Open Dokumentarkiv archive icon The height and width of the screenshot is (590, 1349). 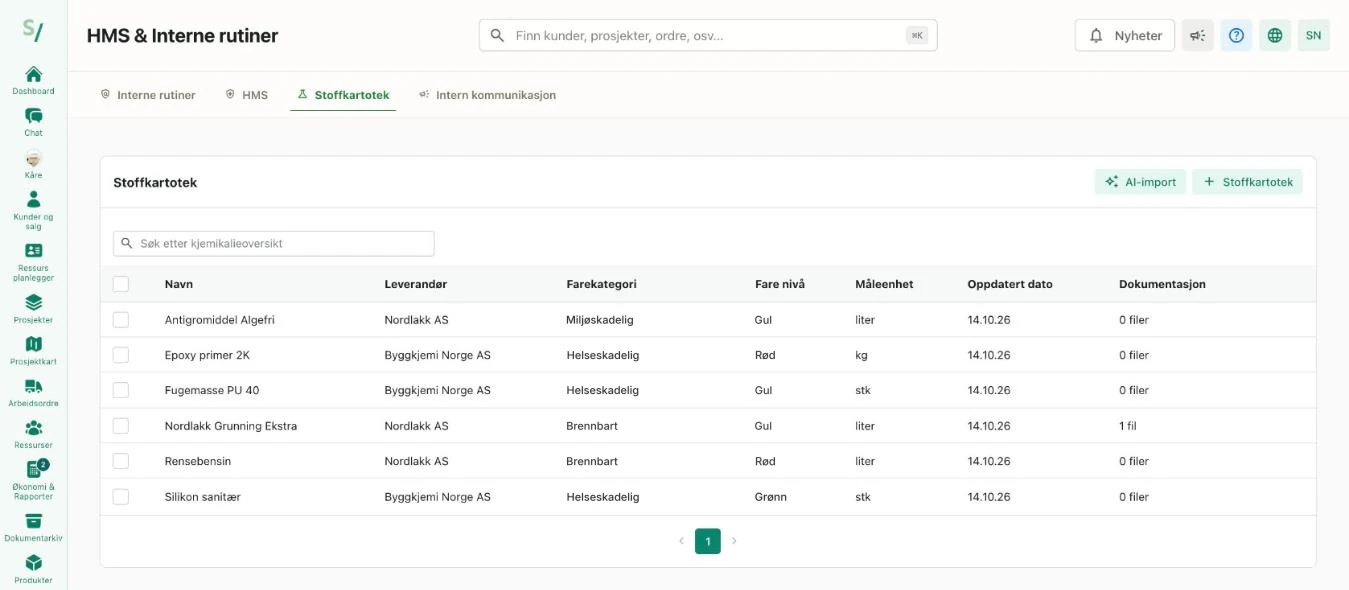tap(33, 521)
